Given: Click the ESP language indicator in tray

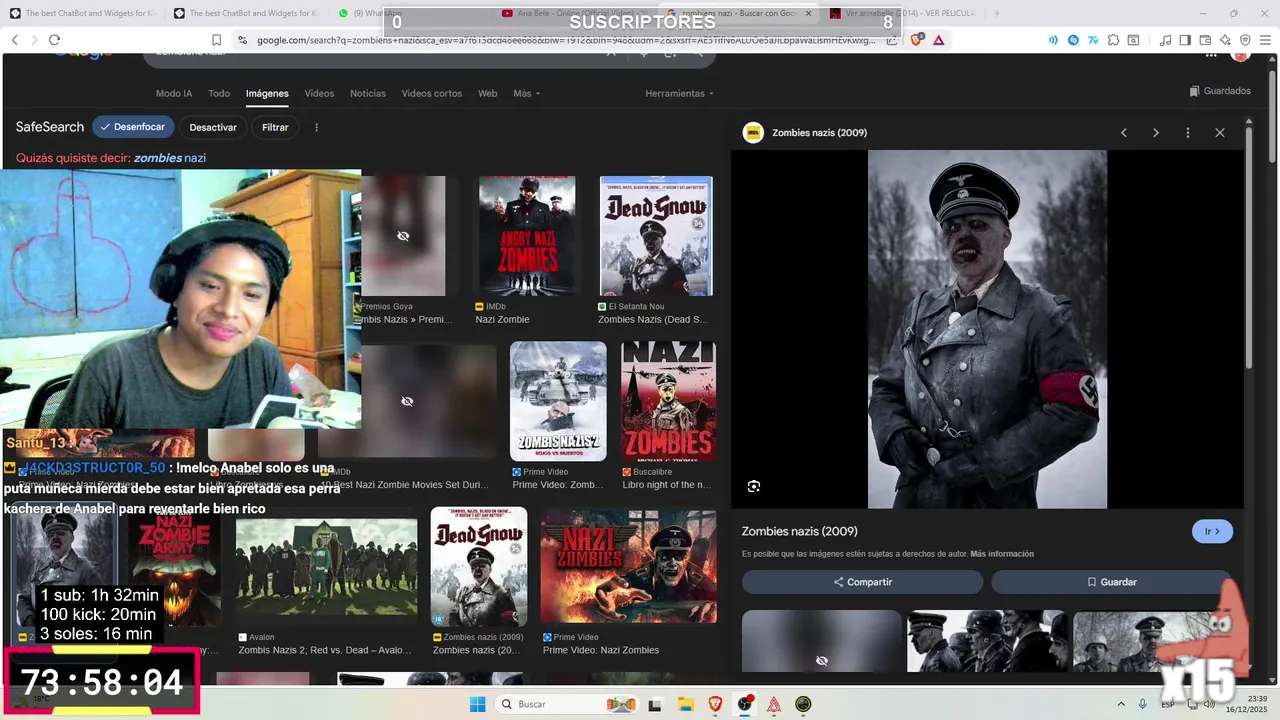Looking at the screenshot, I should click(1169, 704).
